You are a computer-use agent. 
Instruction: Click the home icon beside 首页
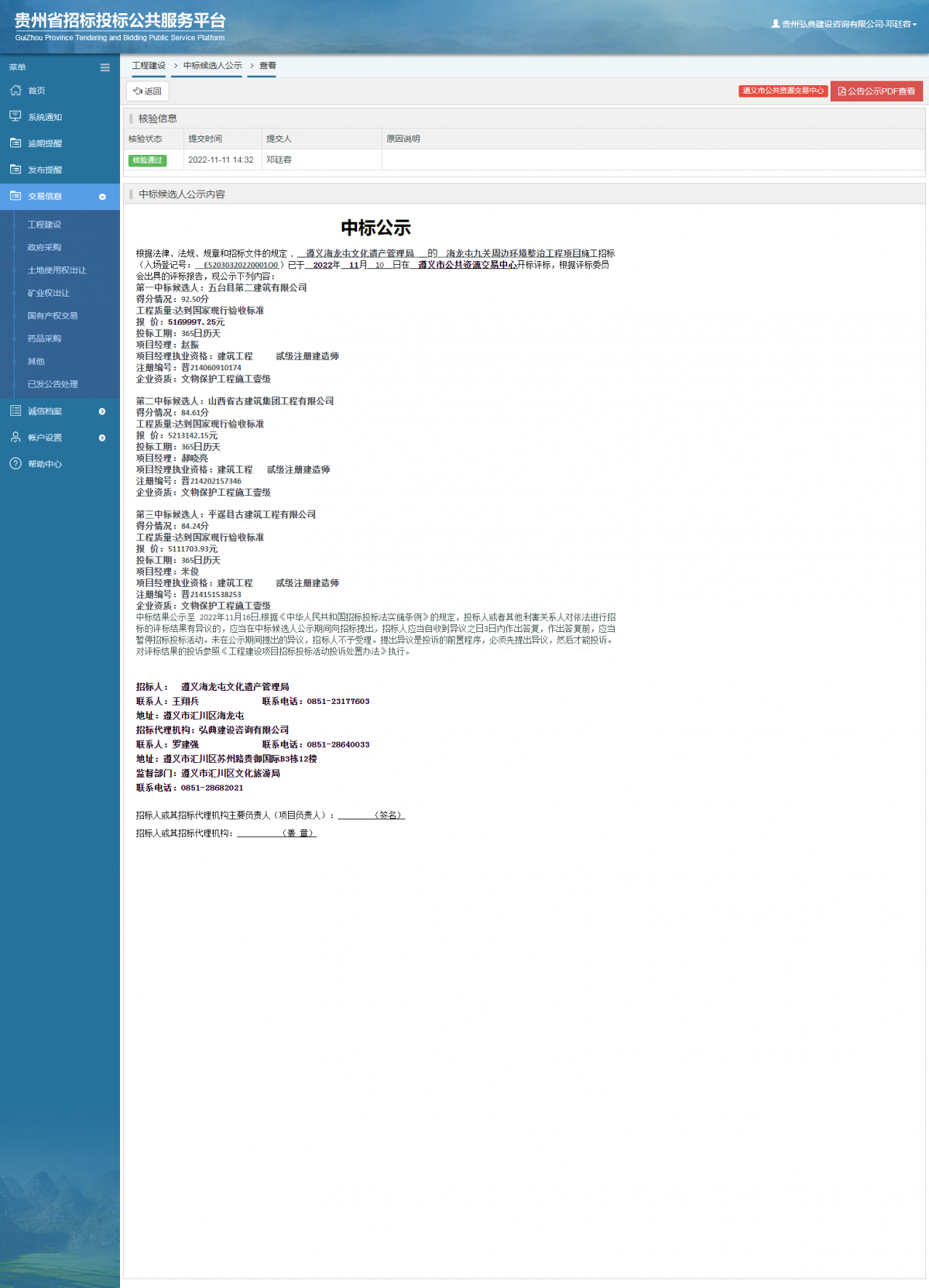tap(15, 91)
